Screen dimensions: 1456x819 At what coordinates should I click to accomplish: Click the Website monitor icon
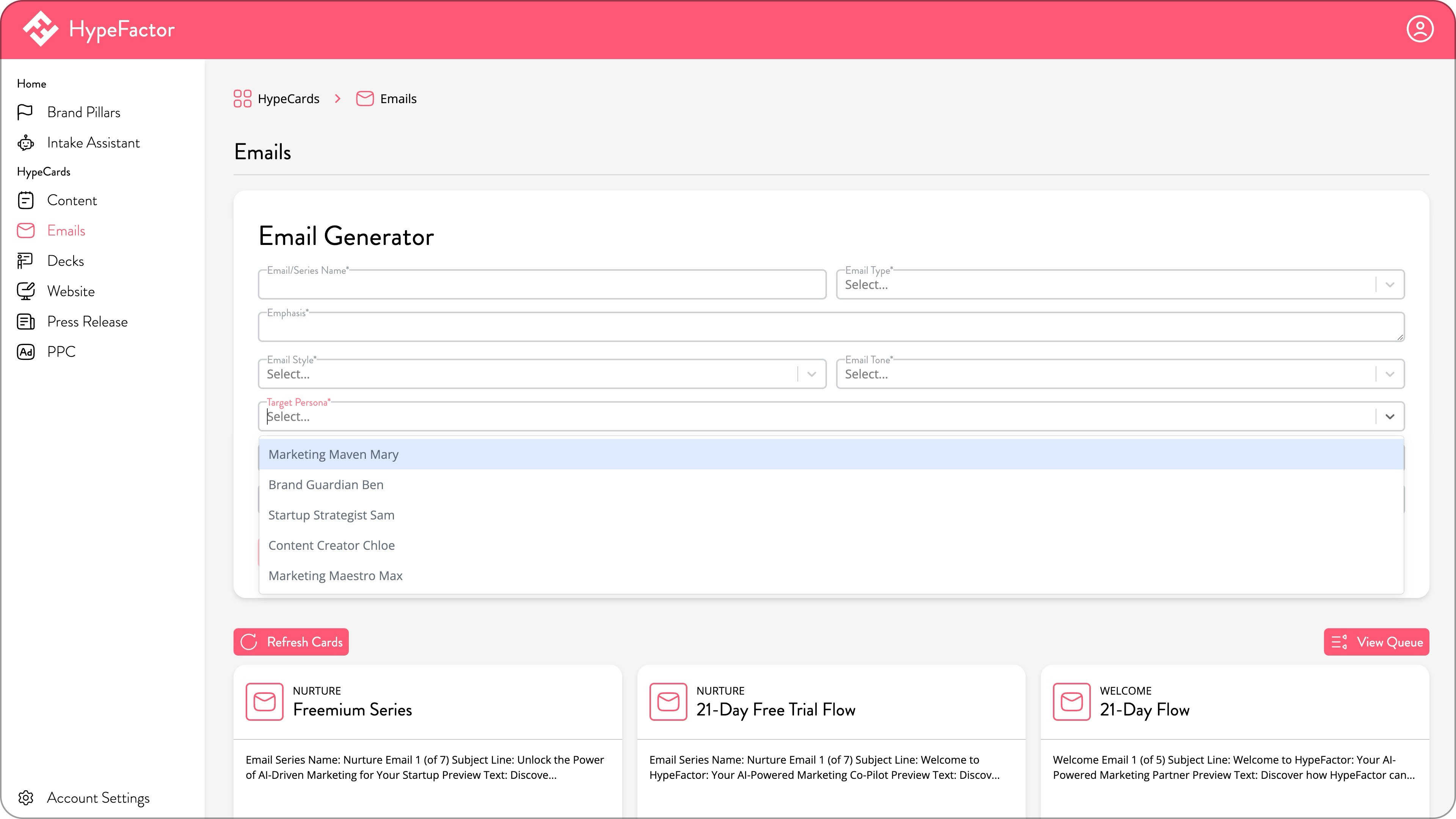coord(25,291)
